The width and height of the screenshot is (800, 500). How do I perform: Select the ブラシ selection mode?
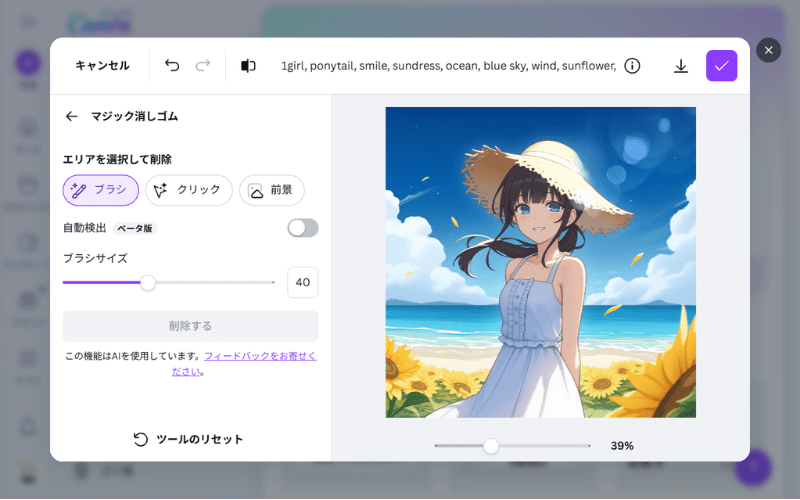[101, 190]
